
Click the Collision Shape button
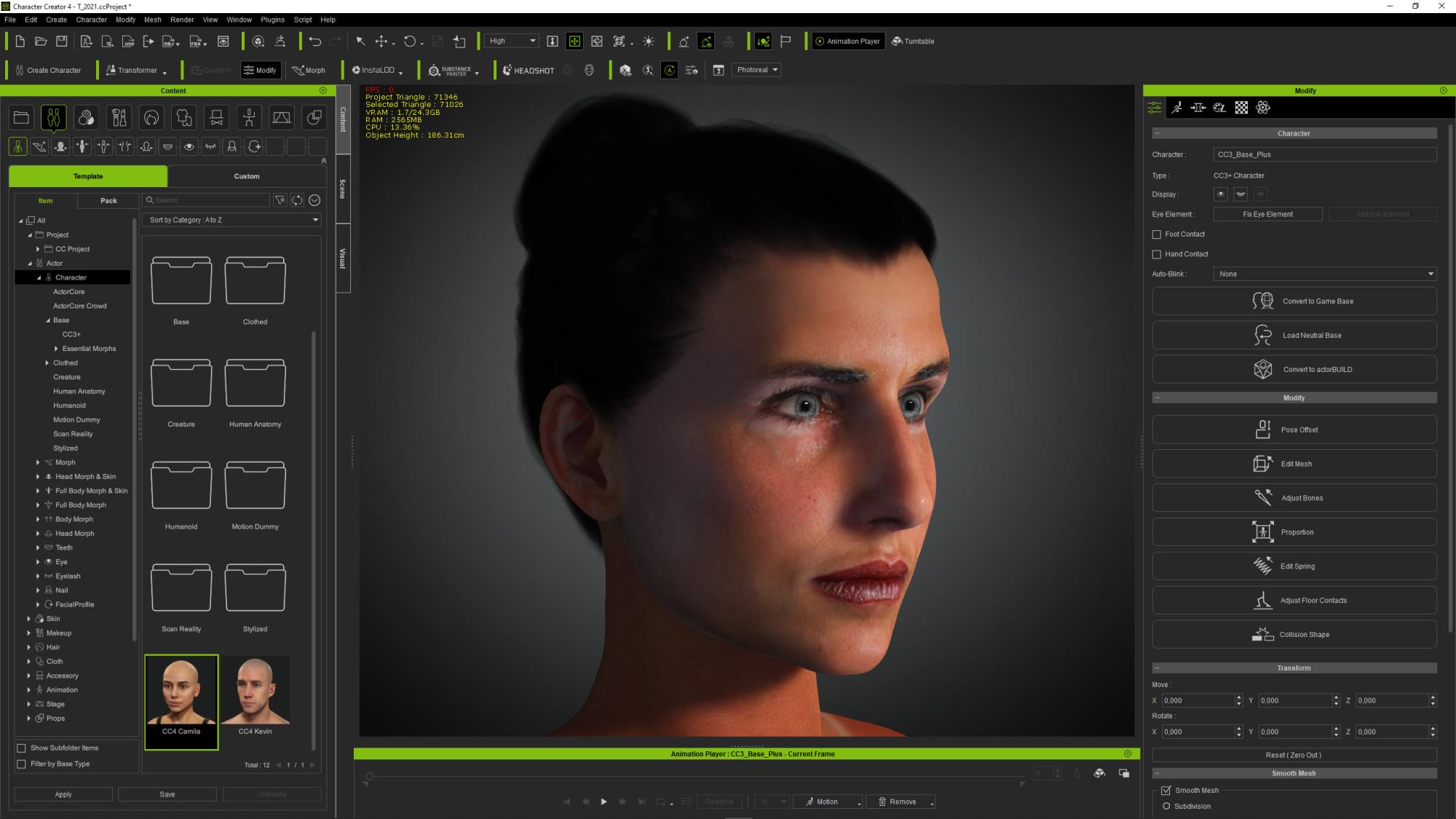[x=1294, y=635]
